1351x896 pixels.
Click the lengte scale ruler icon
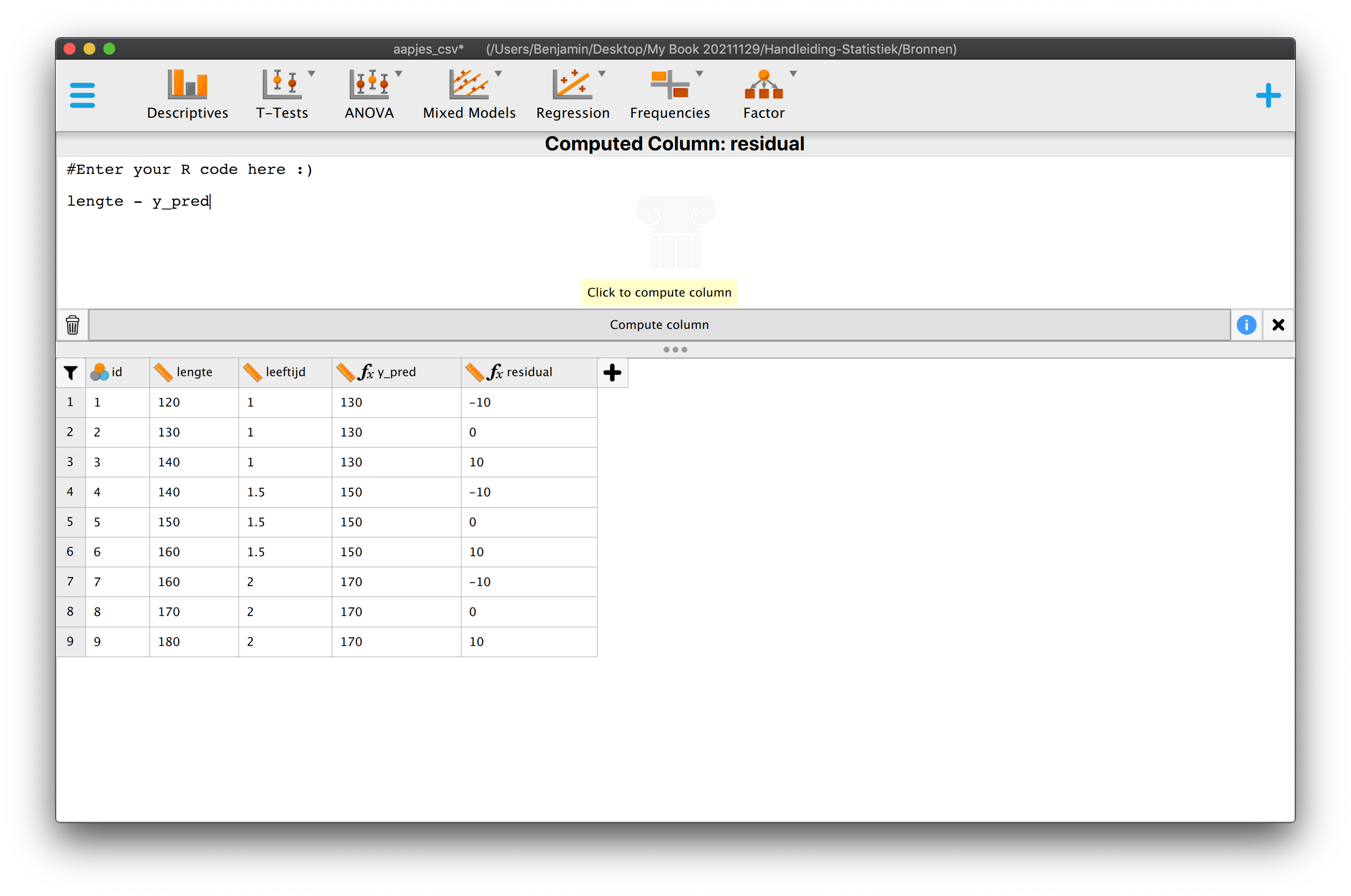point(163,372)
